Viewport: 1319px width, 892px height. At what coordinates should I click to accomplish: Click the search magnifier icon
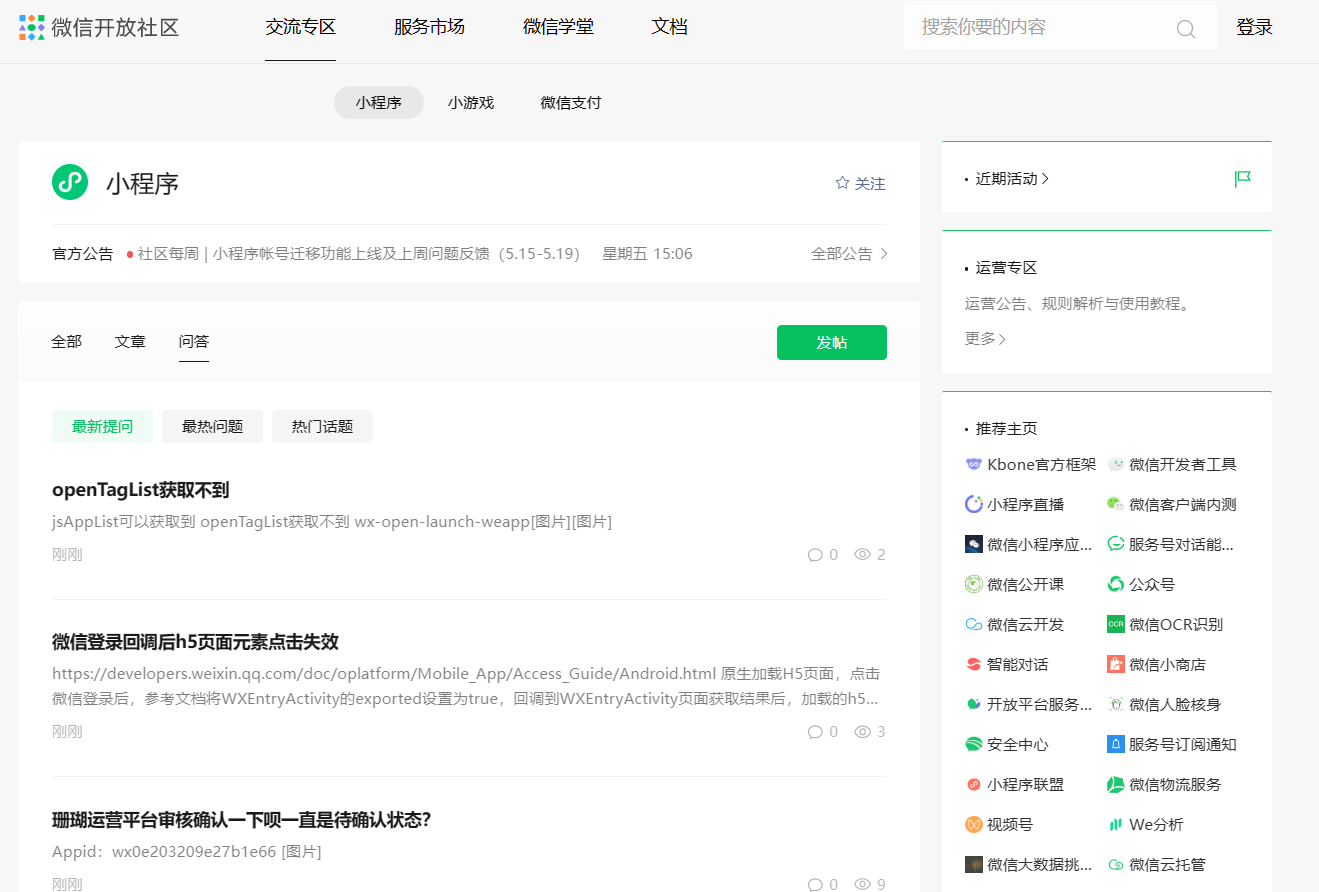(1185, 29)
